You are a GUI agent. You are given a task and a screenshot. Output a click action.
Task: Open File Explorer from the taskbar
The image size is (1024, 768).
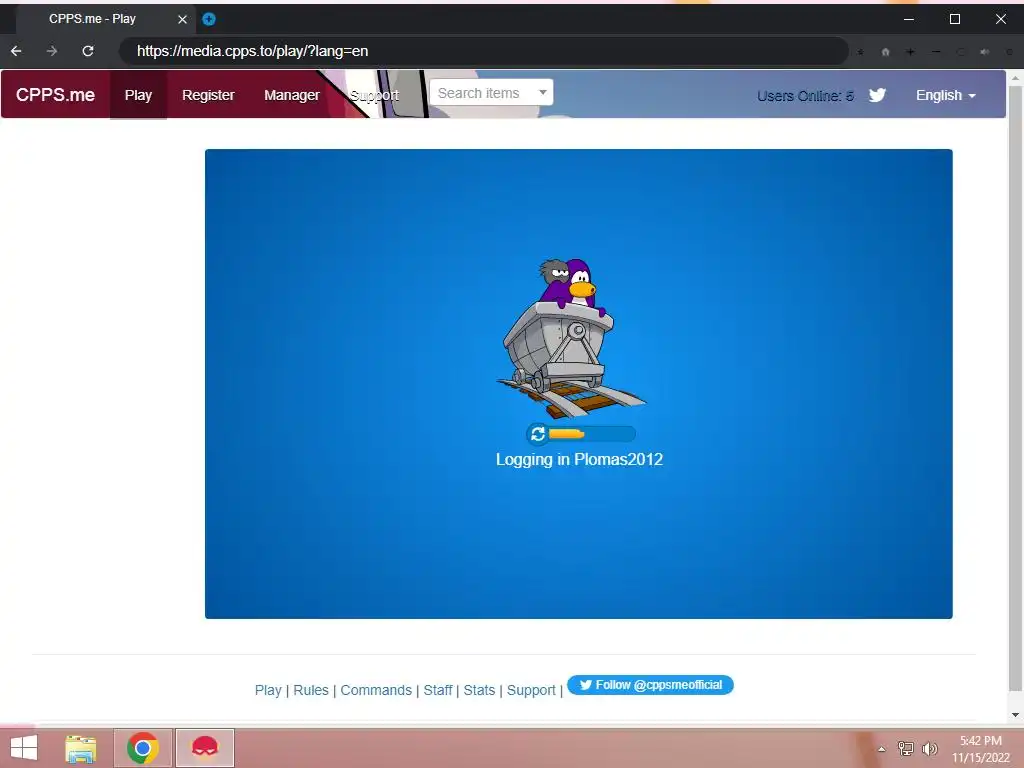click(81, 748)
